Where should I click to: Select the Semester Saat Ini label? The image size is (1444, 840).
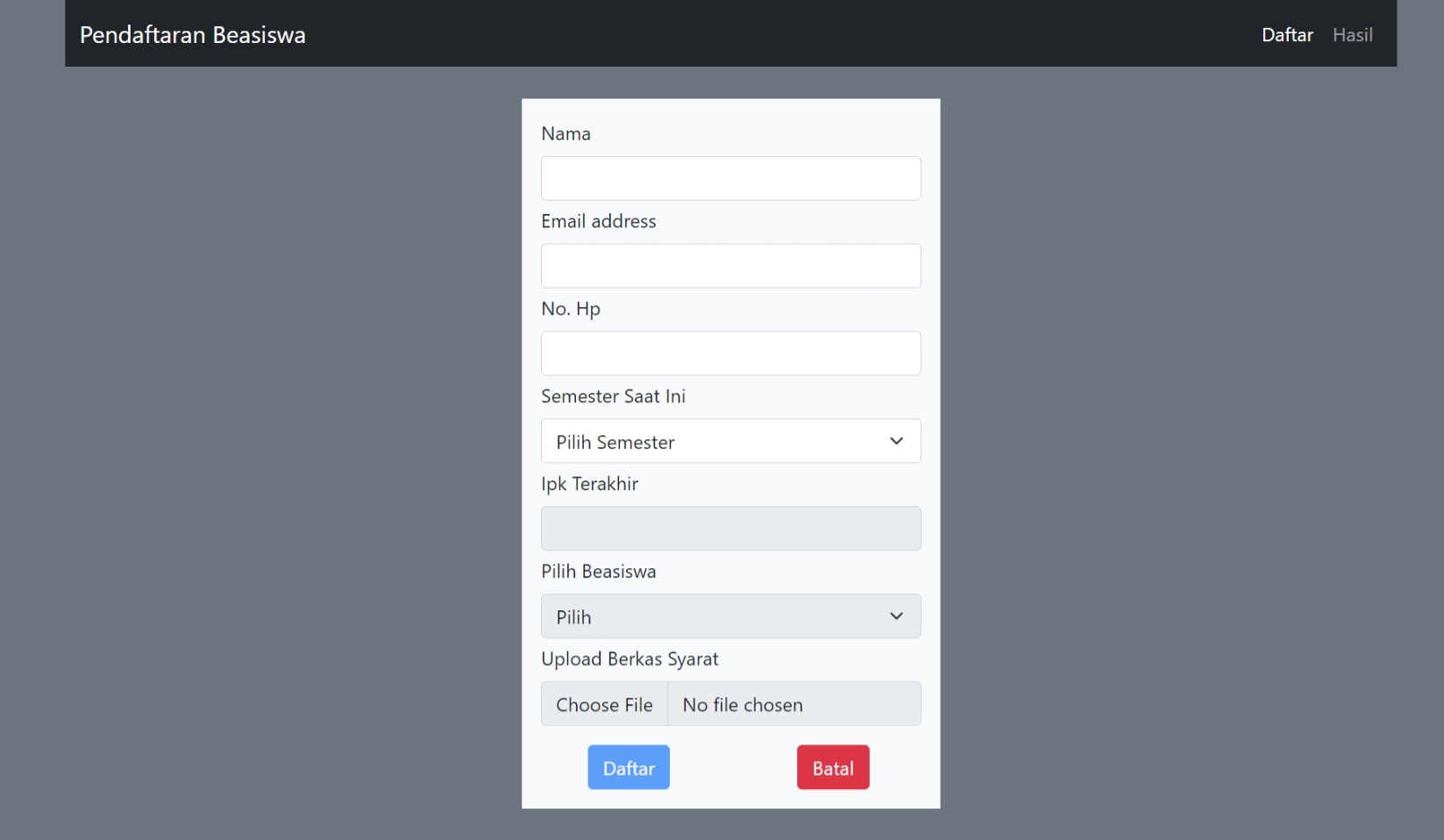pos(613,396)
